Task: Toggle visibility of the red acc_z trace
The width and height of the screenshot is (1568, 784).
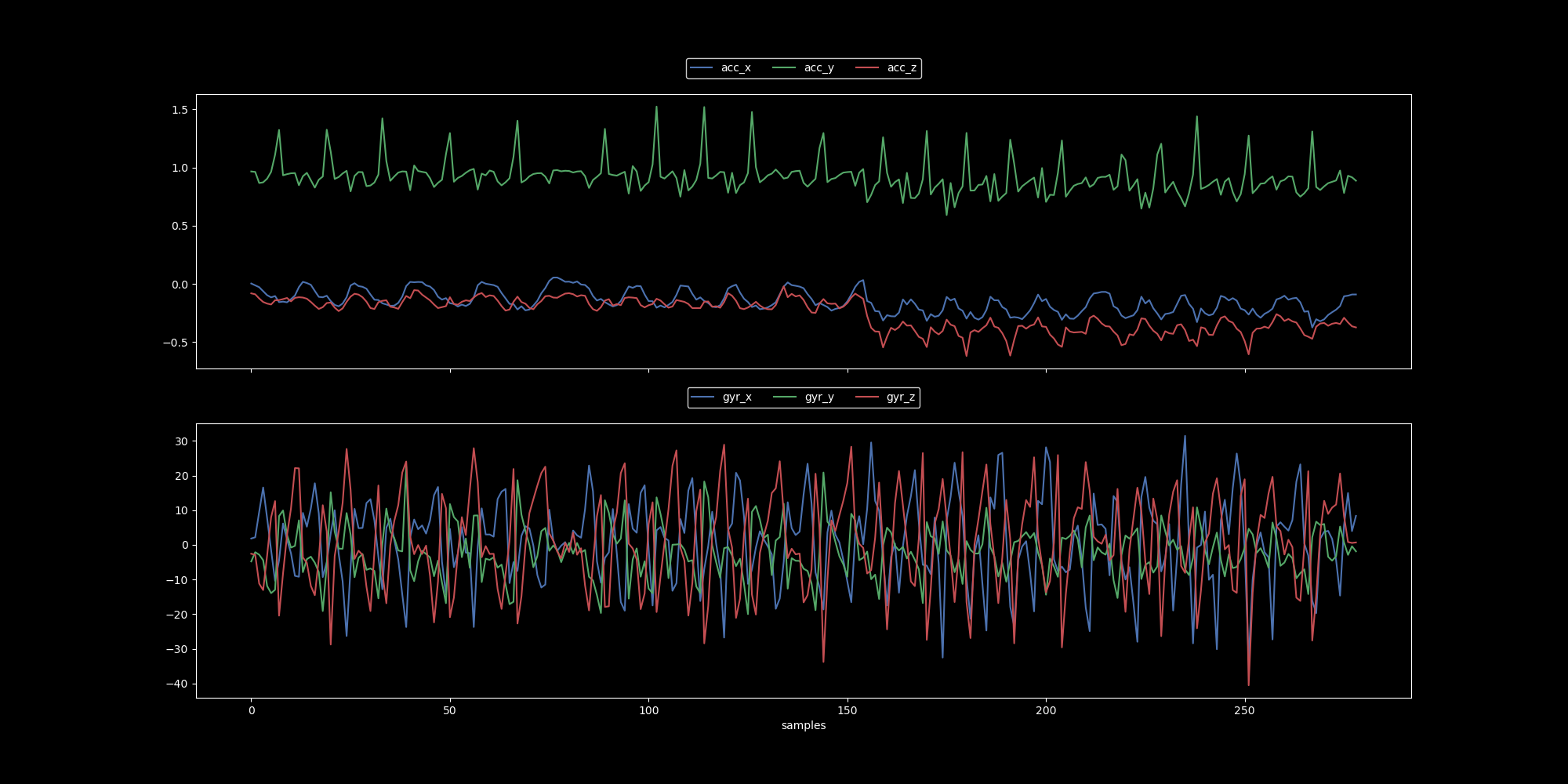Action: click(900, 68)
